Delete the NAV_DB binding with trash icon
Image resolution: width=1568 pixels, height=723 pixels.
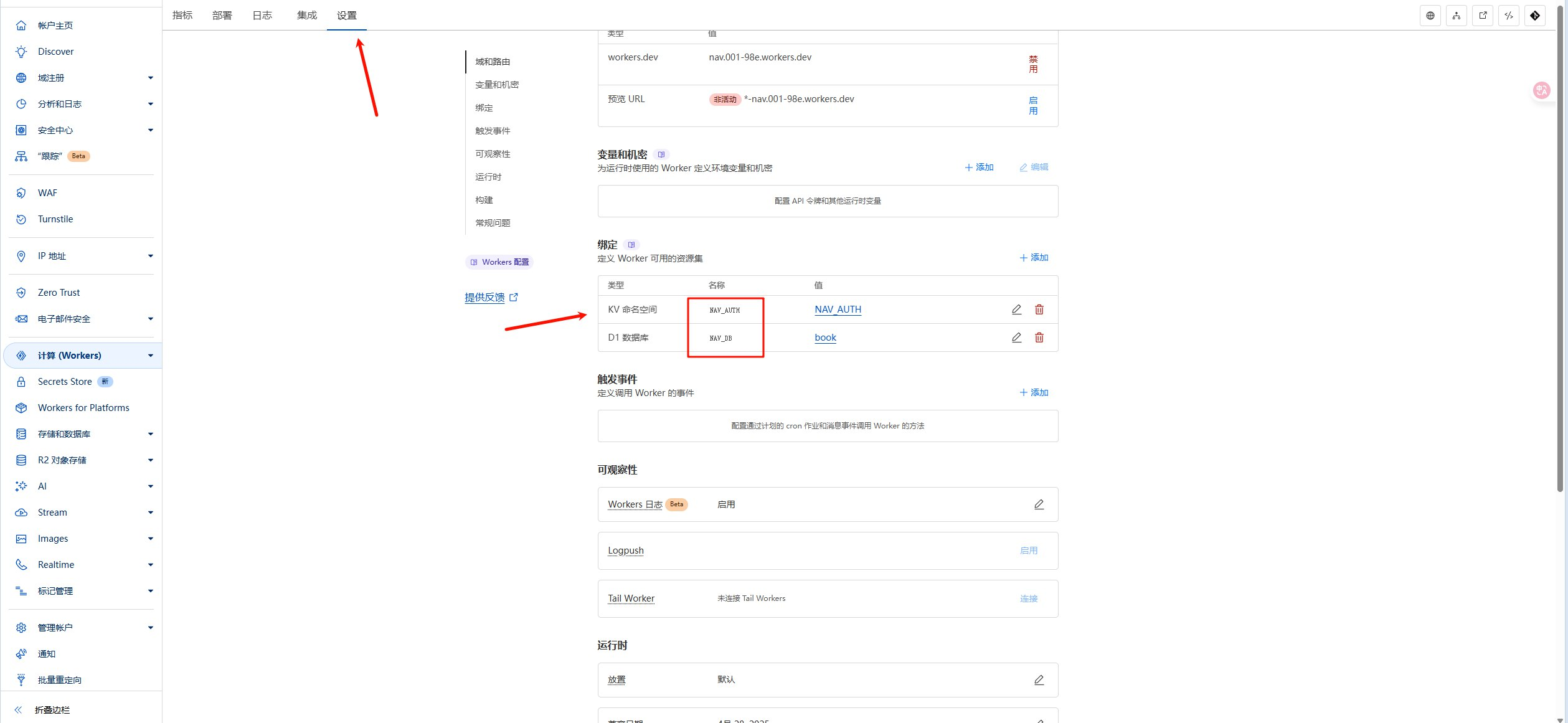[x=1039, y=338]
